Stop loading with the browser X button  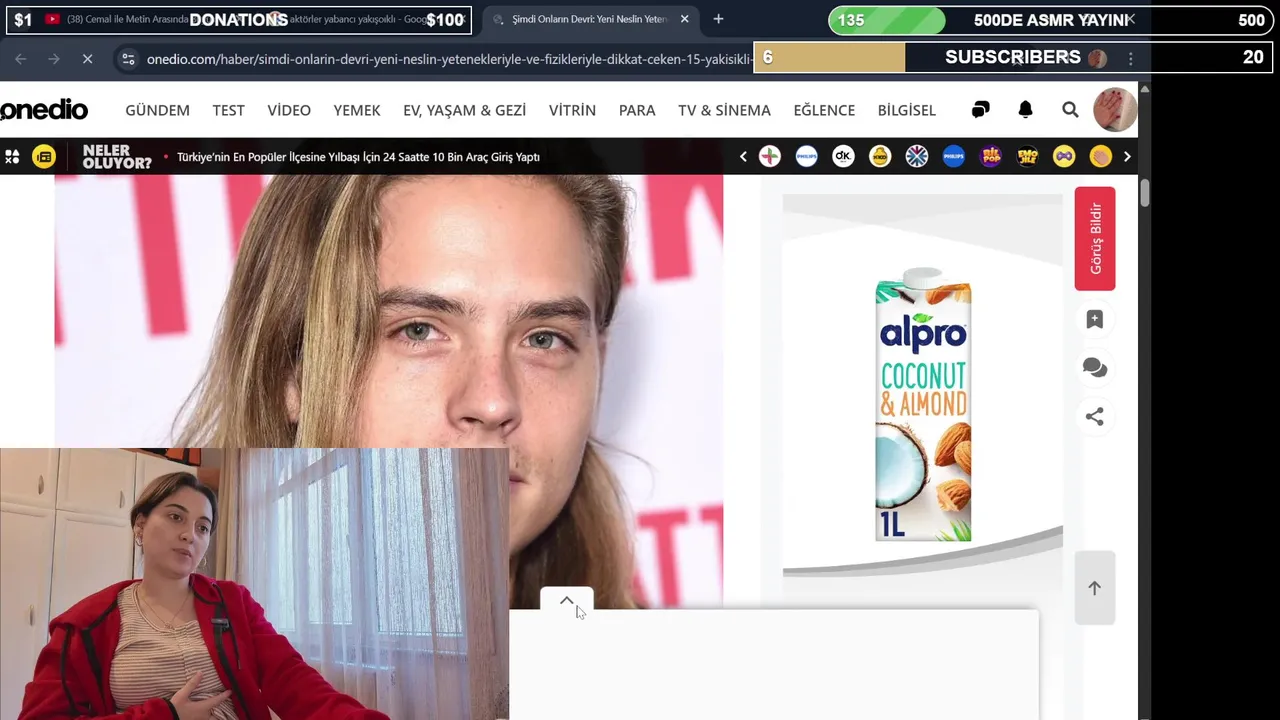pos(87,59)
